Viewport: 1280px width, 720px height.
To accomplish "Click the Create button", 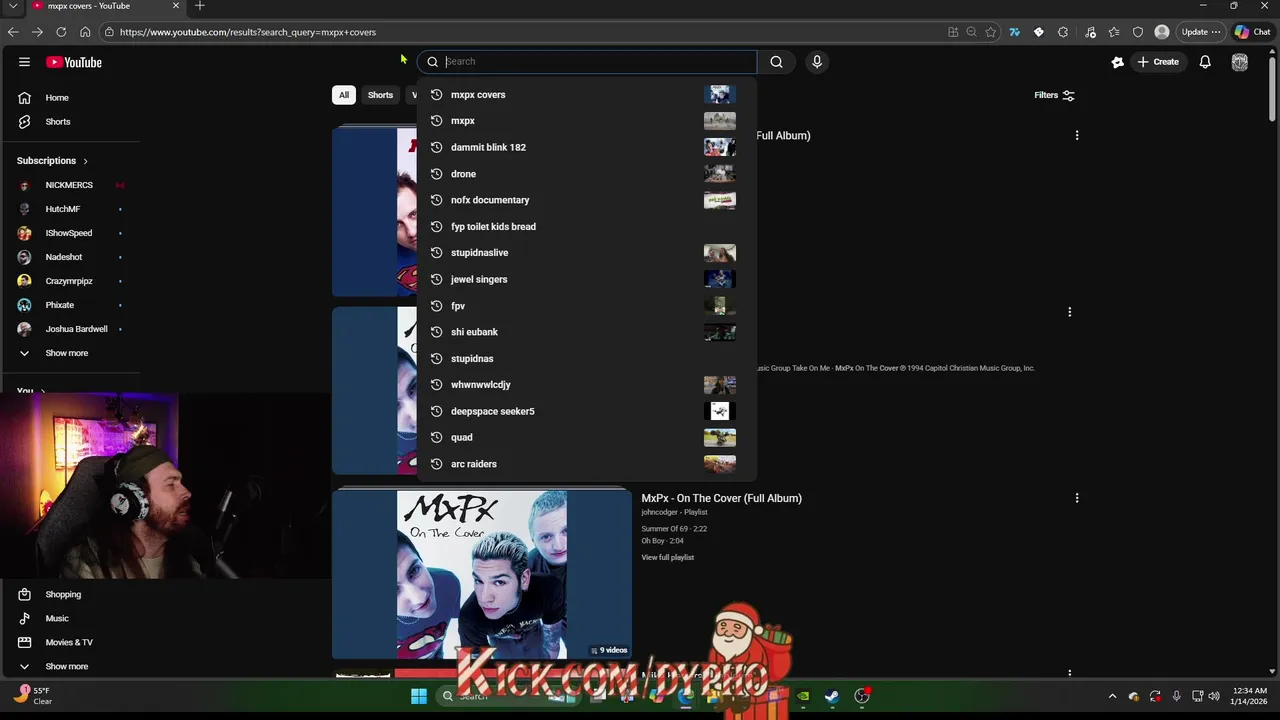I will coord(1157,62).
